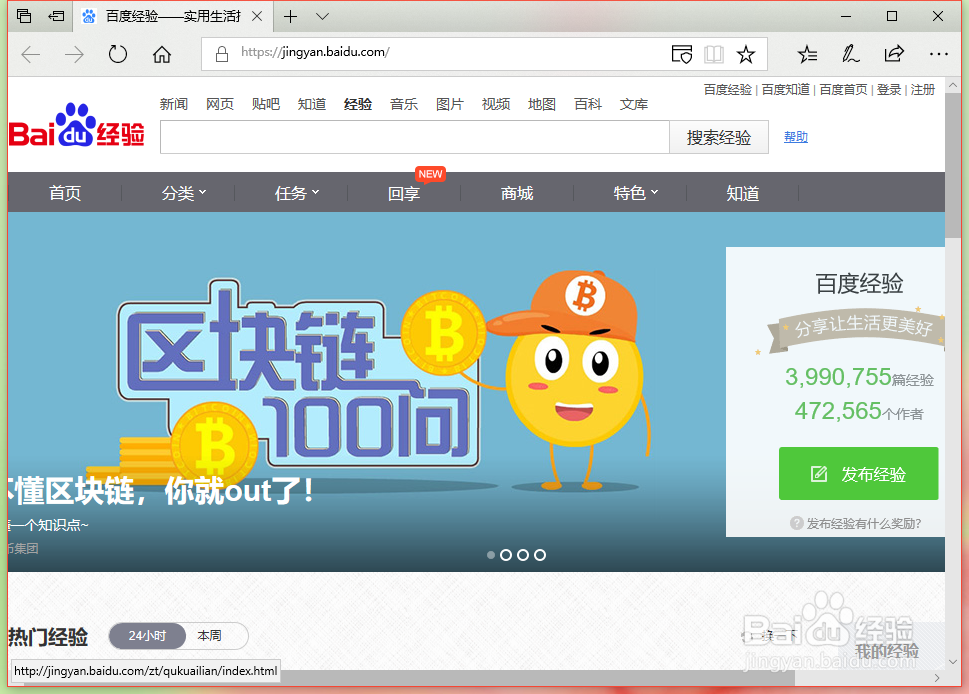Viewport: 969px width, 694px height.
Task: Select 首页 in the navigation bar
Action: pyautogui.click(x=65, y=193)
